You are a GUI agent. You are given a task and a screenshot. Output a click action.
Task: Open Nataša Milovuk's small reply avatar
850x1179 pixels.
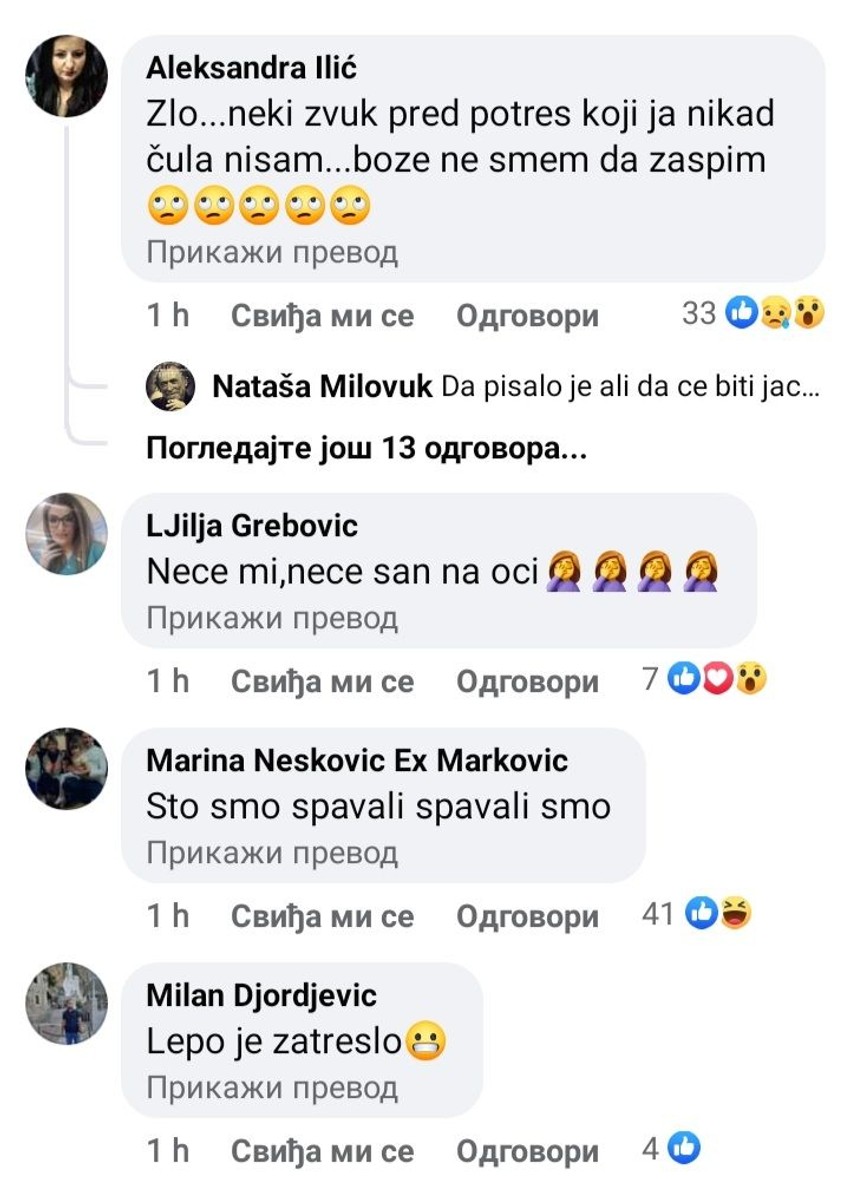(171, 386)
